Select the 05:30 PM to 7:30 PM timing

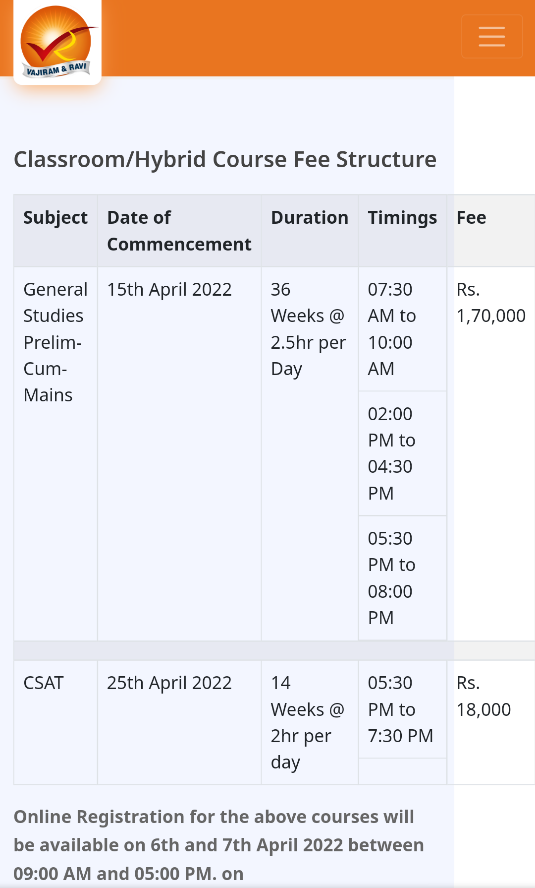click(403, 710)
